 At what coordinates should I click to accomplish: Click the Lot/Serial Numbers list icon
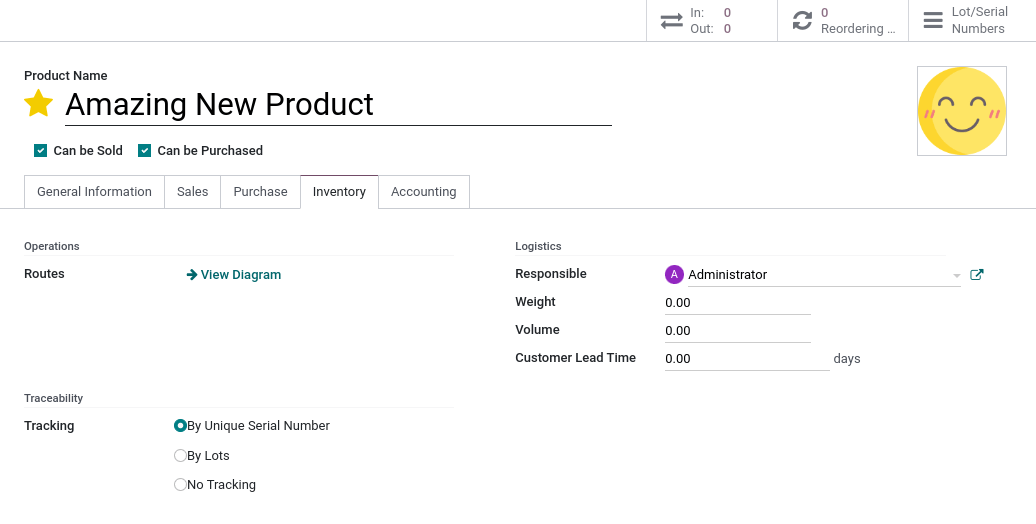tap(932, 21)
